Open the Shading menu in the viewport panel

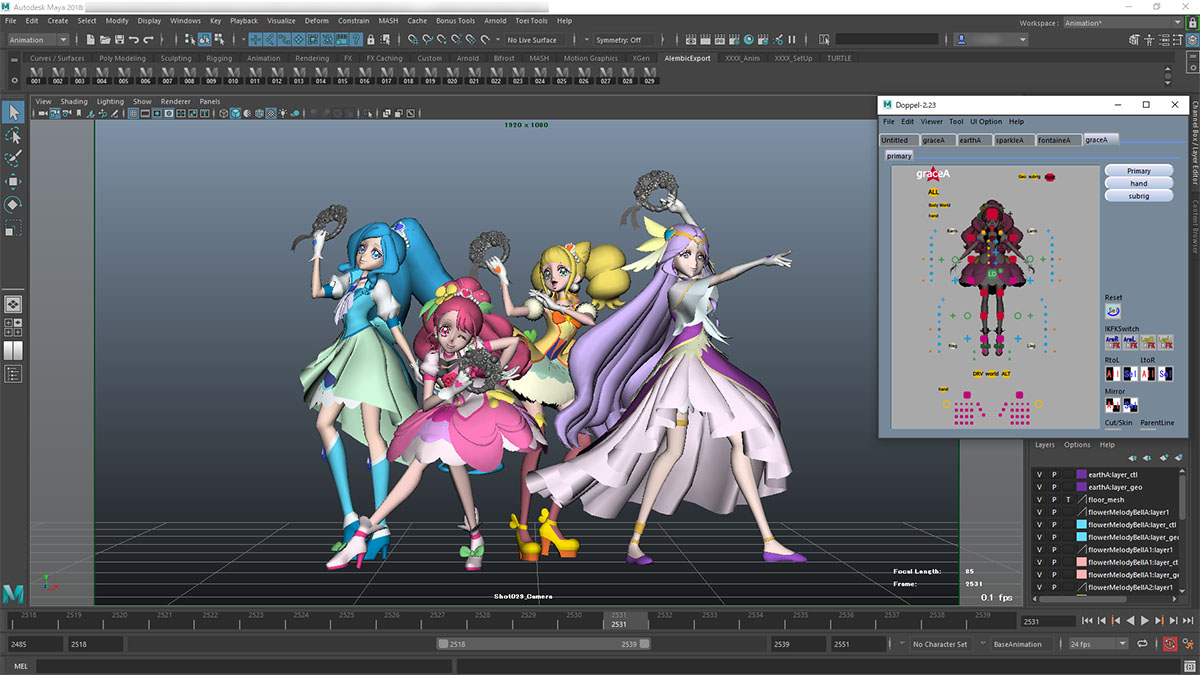point(74,101)
